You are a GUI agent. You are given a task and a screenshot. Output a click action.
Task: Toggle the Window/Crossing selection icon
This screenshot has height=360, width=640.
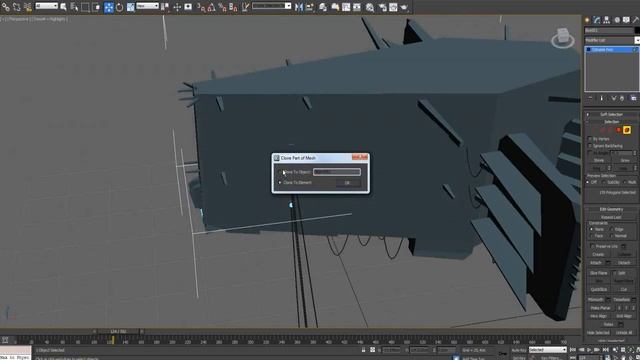coord(96,7)
